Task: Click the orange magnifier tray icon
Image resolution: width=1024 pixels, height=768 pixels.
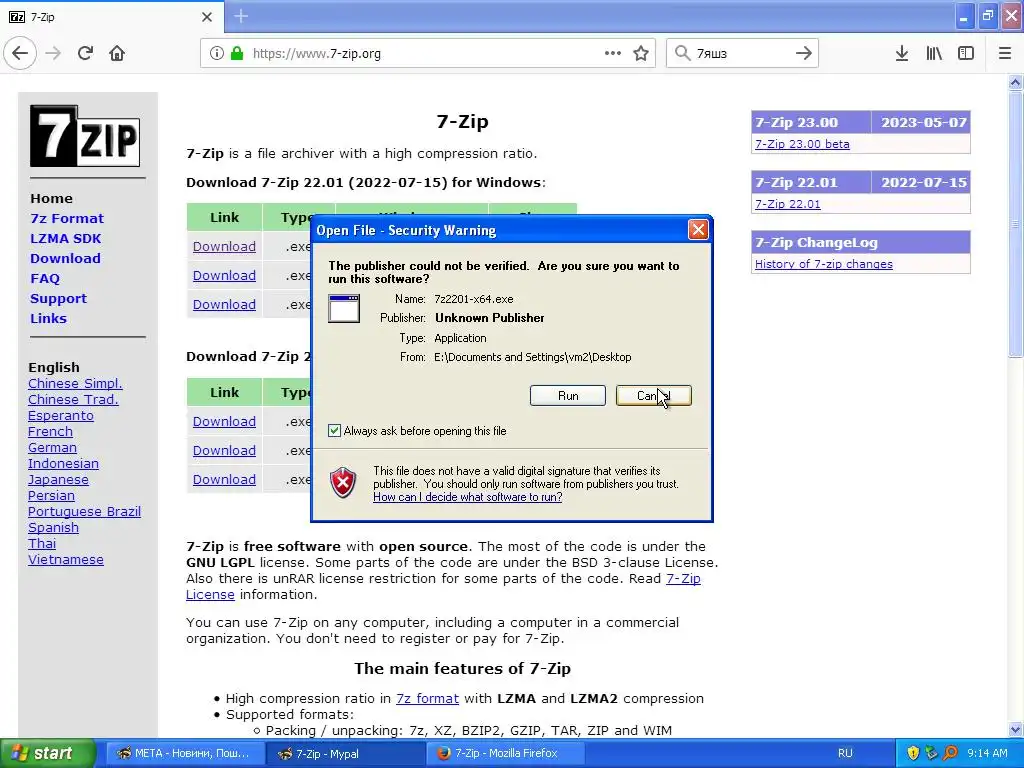Action: 950,754
